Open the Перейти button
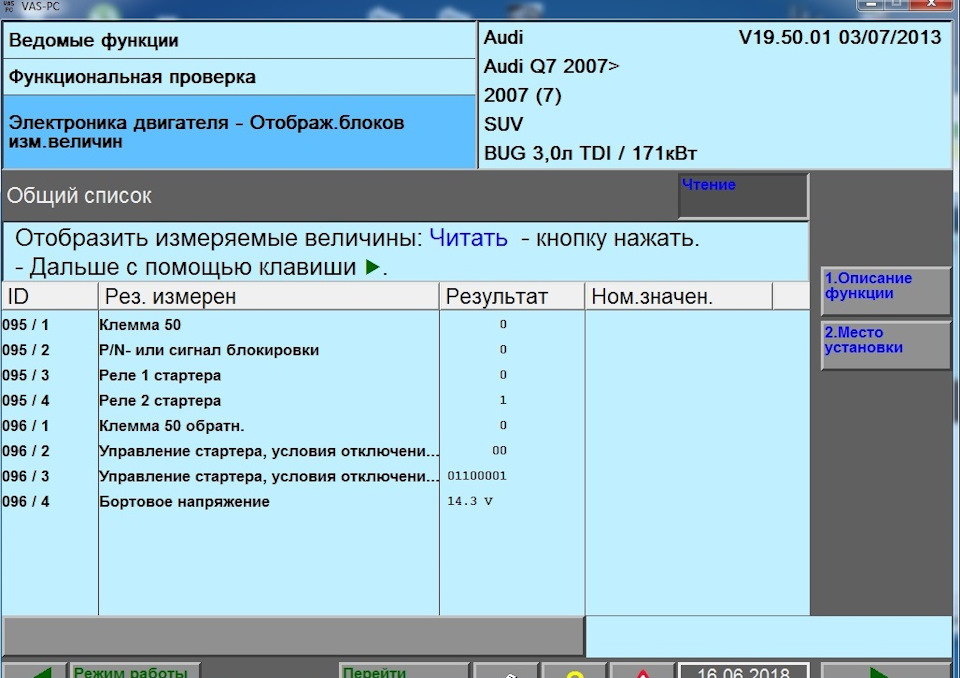Image resolution: width=960 pixels, height=678 pixels. [404, 671]
